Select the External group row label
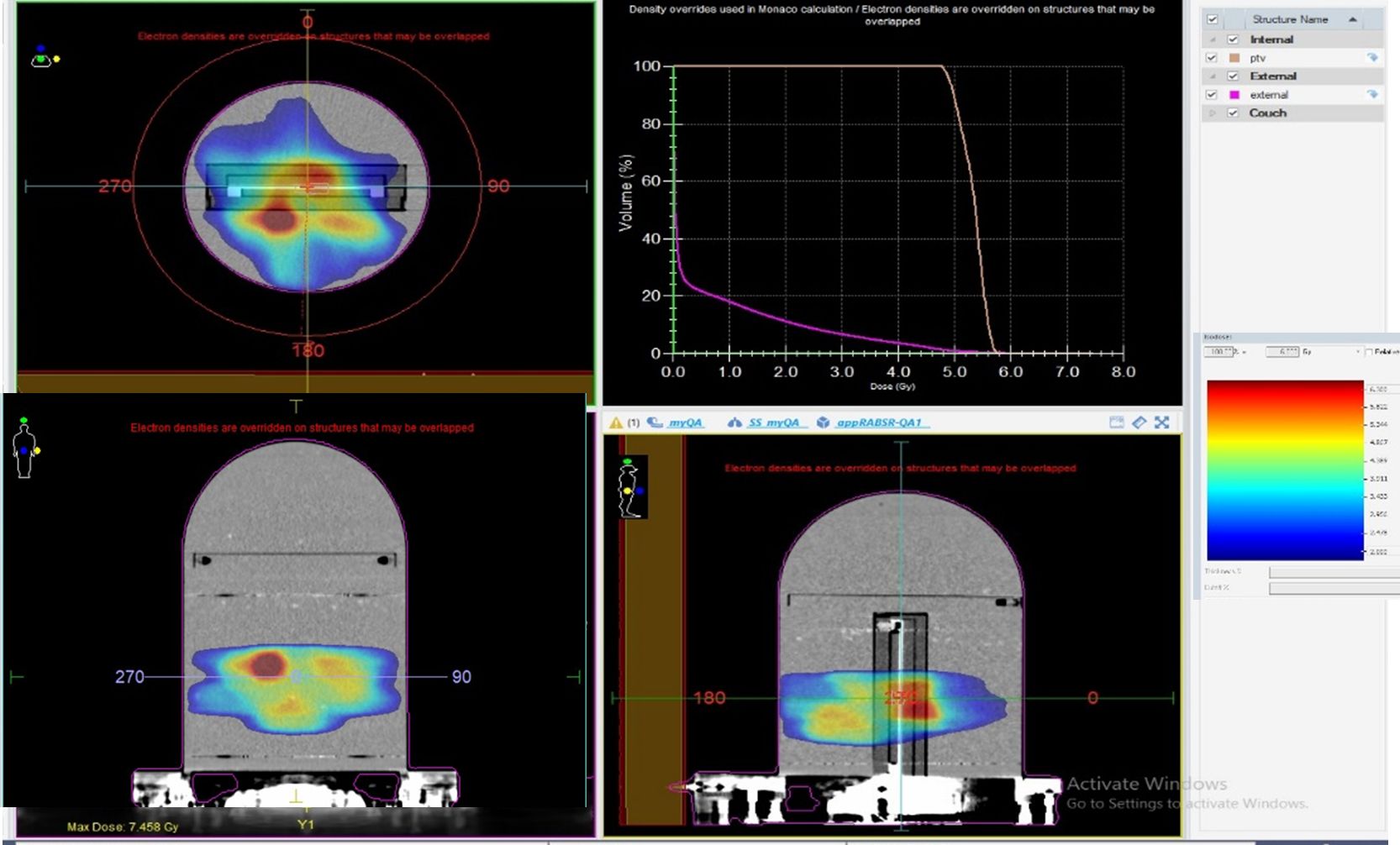 point(1273,76)
